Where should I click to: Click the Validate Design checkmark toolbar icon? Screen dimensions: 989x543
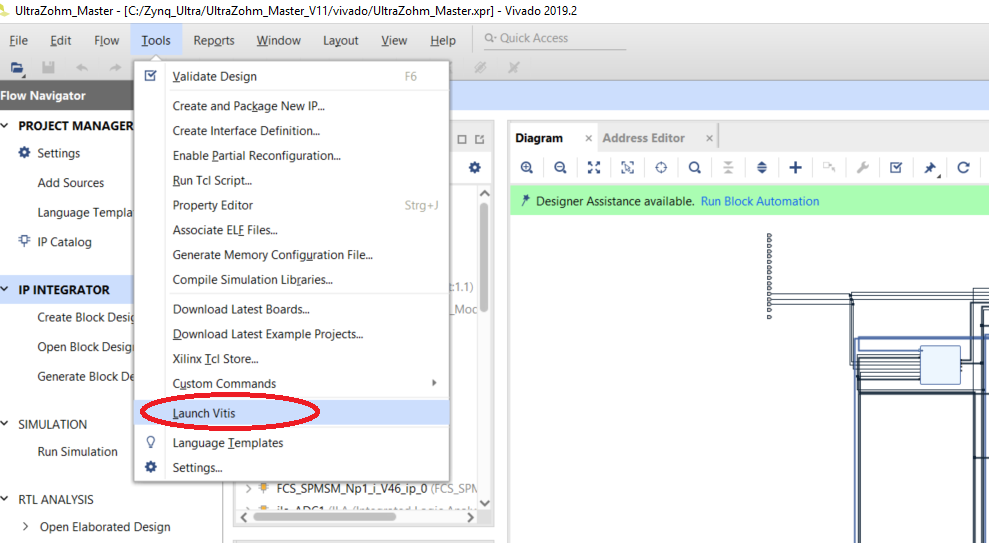(896, 168)
